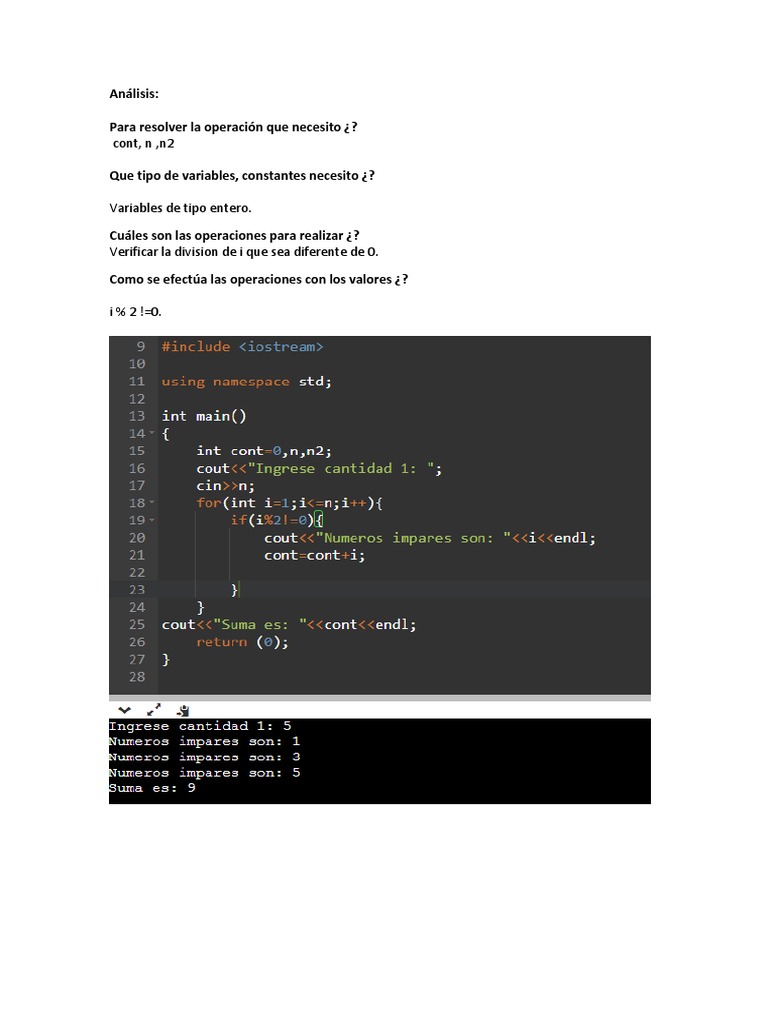Click the 'cont=cont+i;' code line

pos(314,555)
